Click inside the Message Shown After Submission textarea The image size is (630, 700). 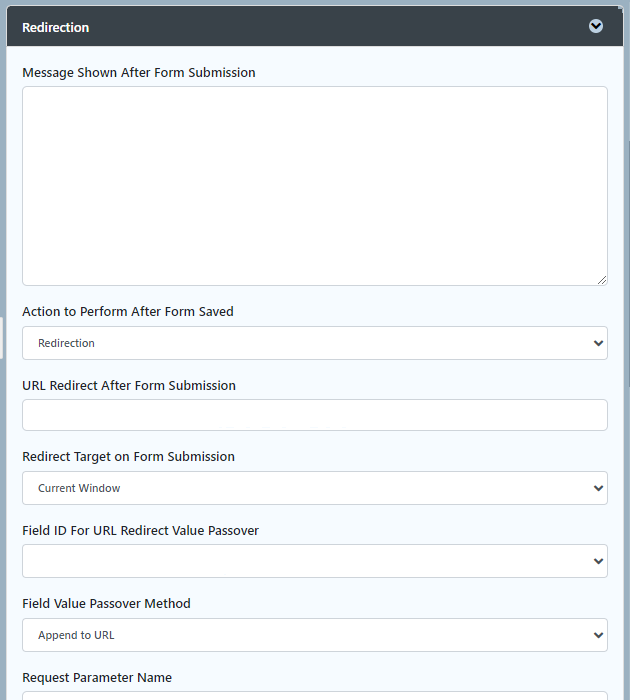pyautogui.click(x=314, y=185)
